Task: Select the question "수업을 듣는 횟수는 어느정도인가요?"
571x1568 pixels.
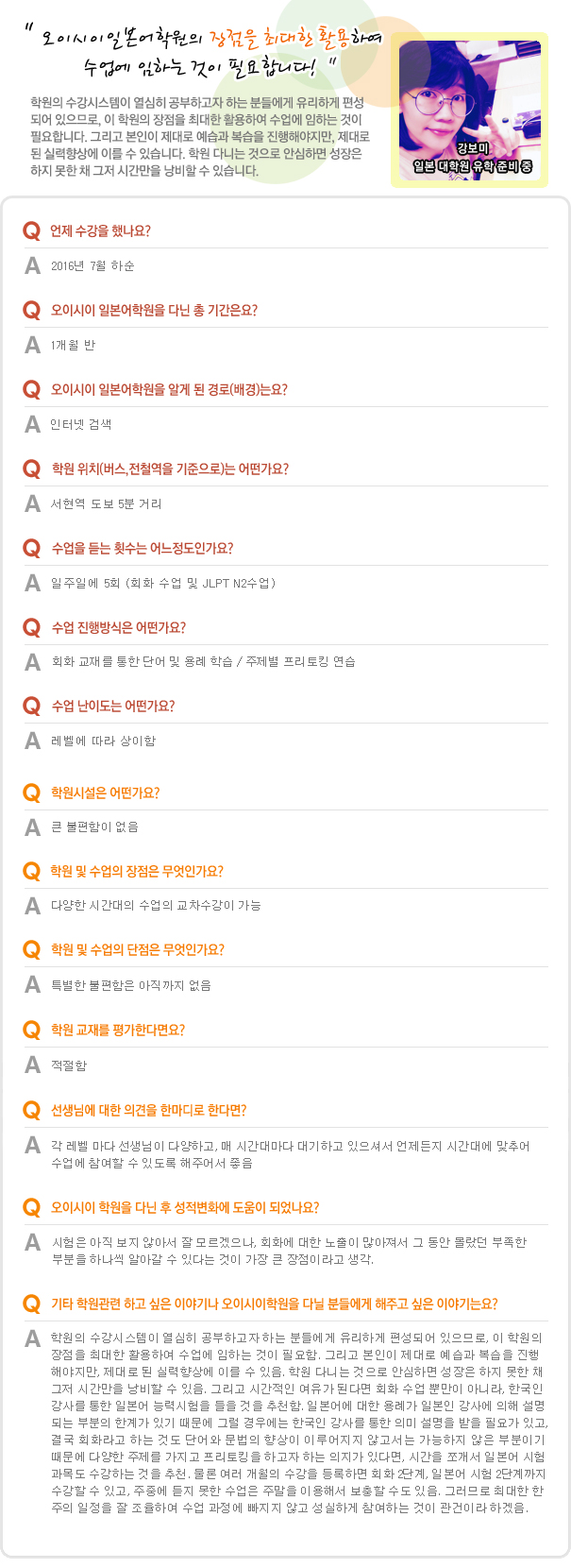Action: (142, 549)
